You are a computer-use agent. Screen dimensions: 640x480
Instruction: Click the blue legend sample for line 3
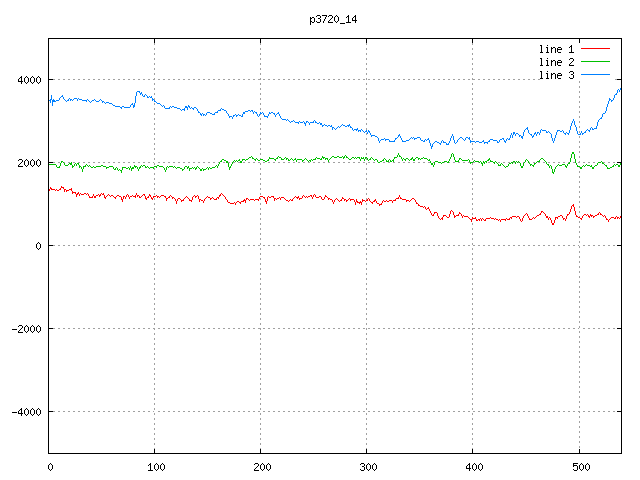[595, 76]
